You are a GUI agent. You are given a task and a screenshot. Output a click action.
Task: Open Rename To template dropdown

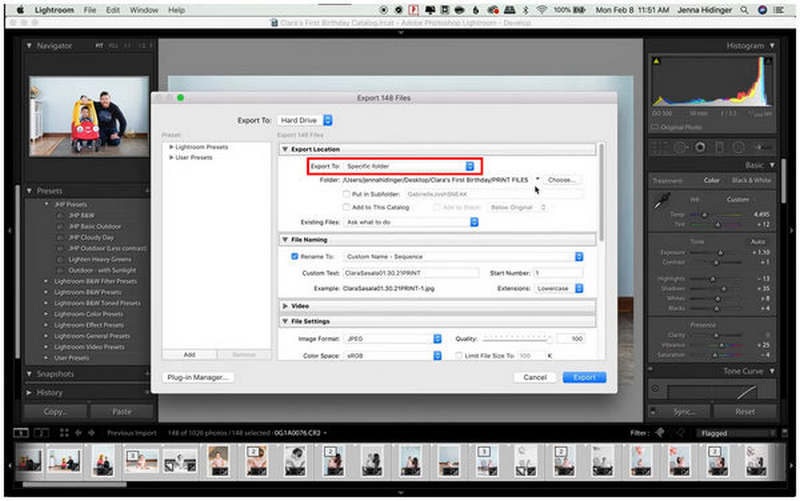click(463, 257)
